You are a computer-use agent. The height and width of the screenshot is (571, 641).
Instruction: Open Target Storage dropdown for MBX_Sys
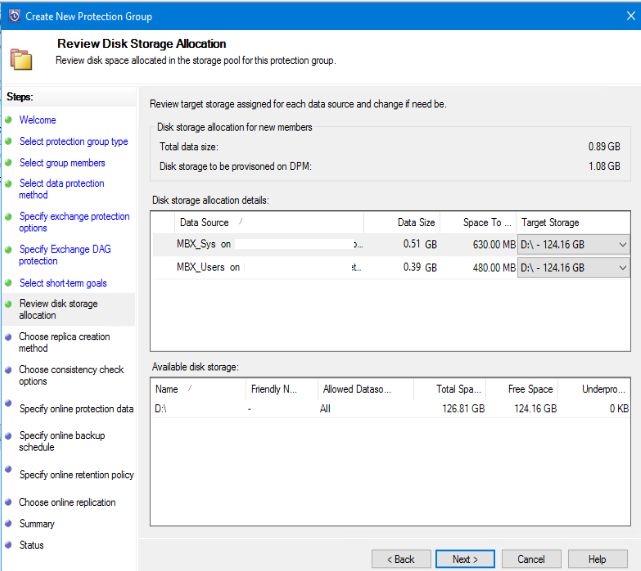point(623,244)
